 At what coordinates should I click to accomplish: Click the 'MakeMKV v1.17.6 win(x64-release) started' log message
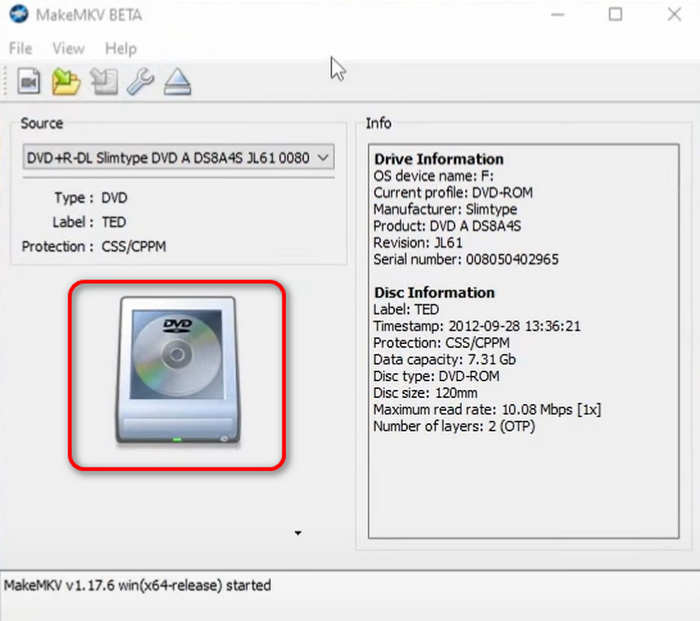[x=137, y=585]
